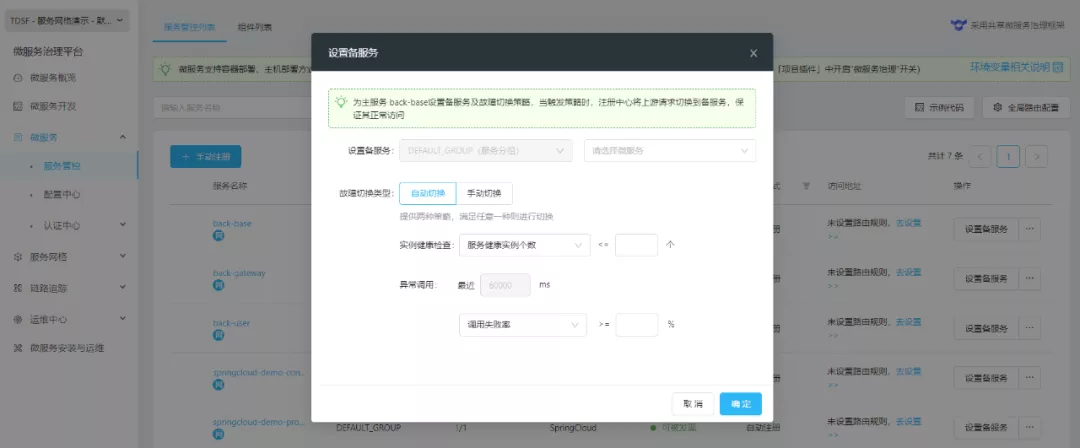Open the DEFAULT_GROUP service group dropdown

(486, 150)
